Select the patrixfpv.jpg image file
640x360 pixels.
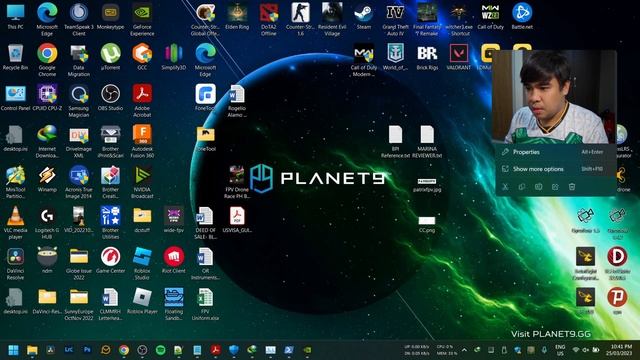click(x=427, y=184)
